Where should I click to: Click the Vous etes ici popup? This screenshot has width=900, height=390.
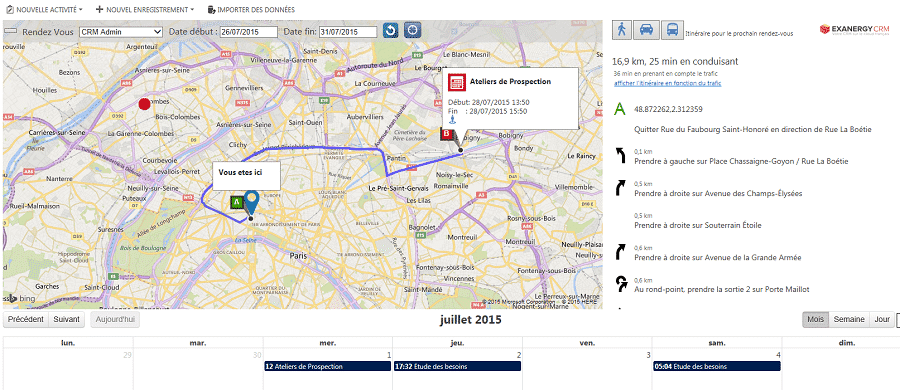(246, 176)
